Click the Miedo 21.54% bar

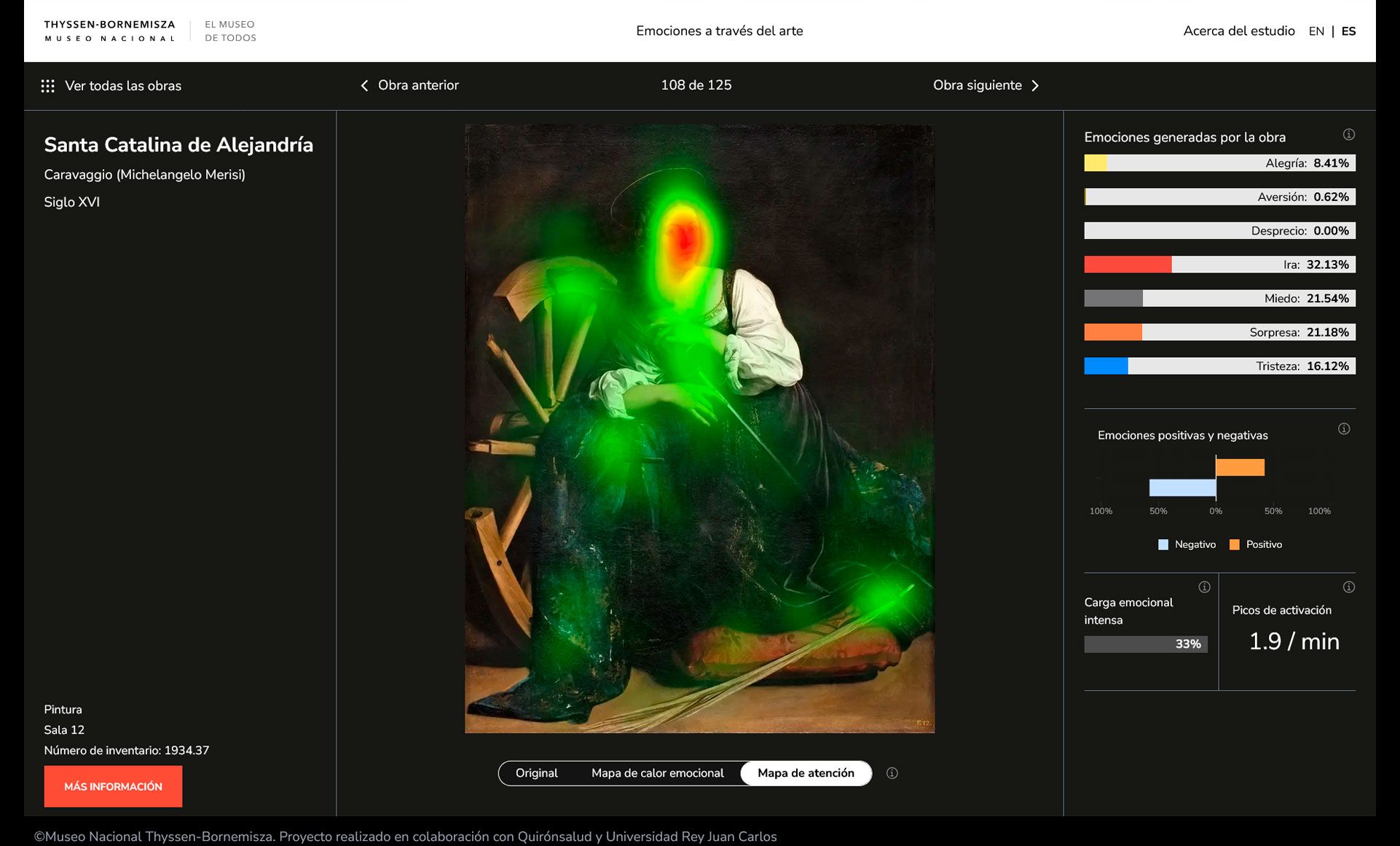[x=1219, y=298]
